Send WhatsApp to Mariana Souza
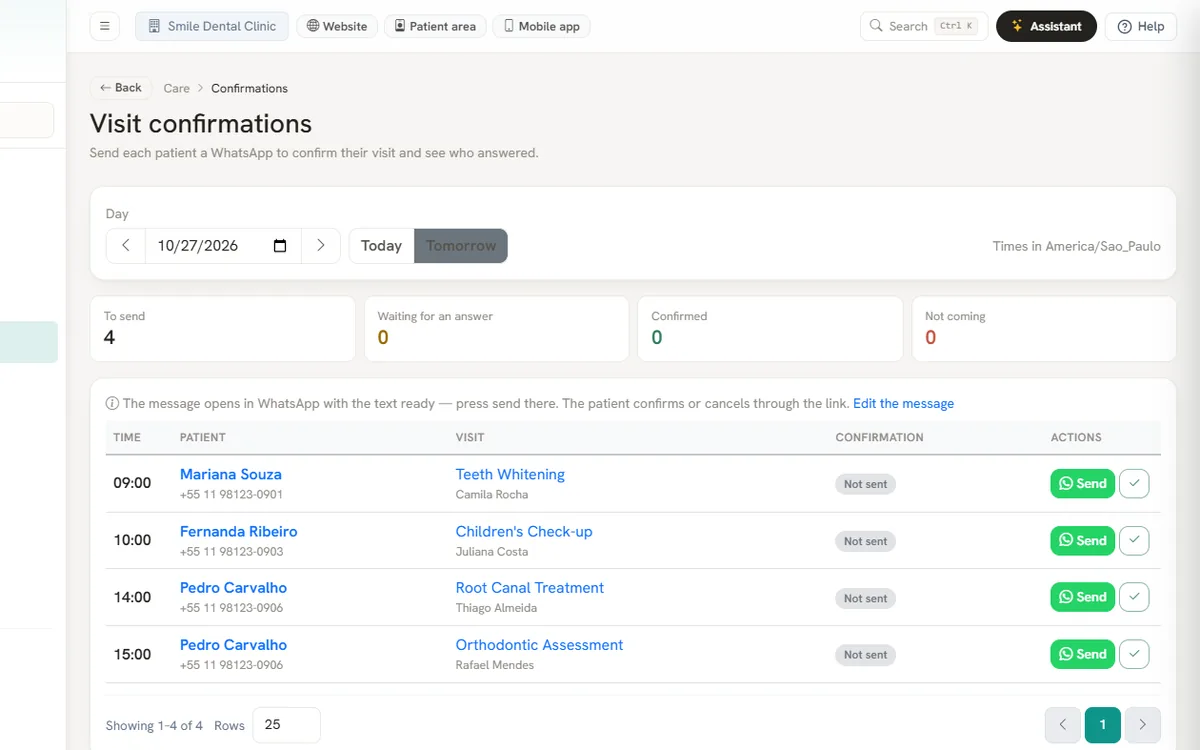The height and width of the screenshot is (750, 1200). tap(1082, 484)
